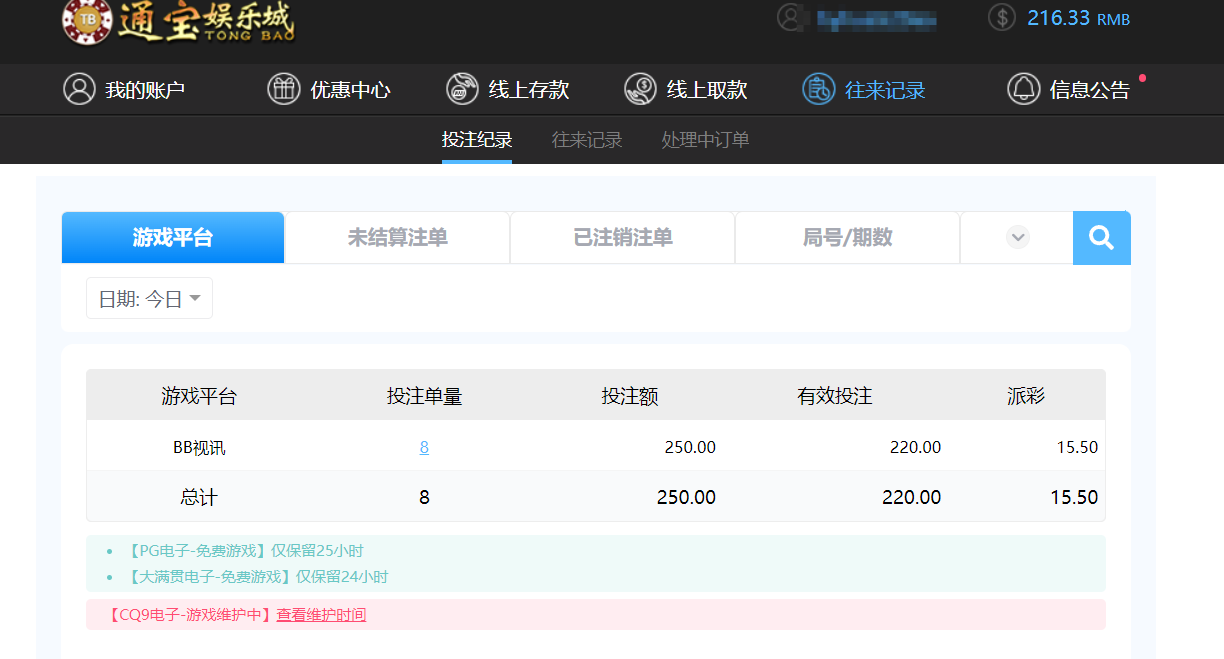This screenshot has width=1224, height=659.
Task: Switch to 处理中订单 in the submenu
Action: [705, 140]
